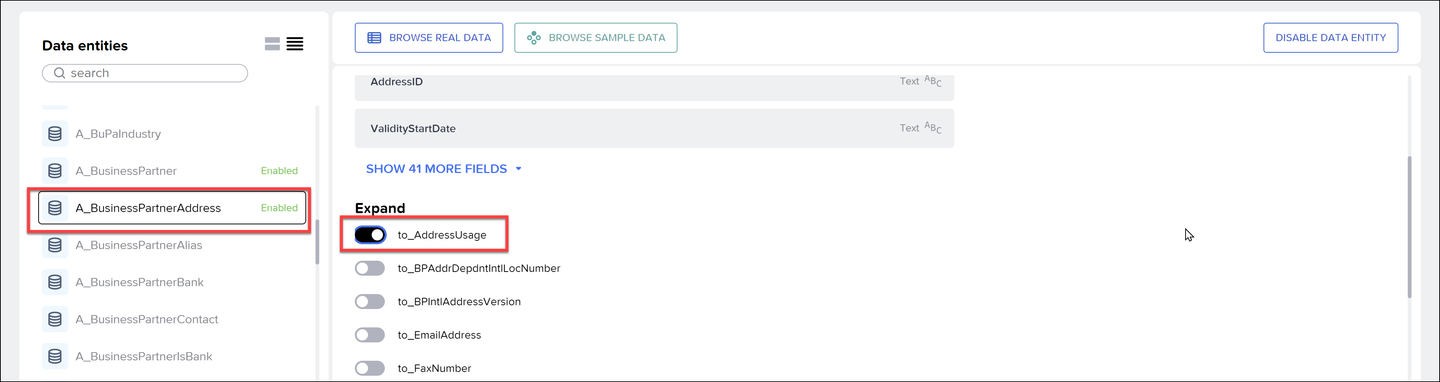This screenshot has height=382, width=1440.
Task: Click the table icon on Browse Real Data
Action: click(x=374, y=38)
